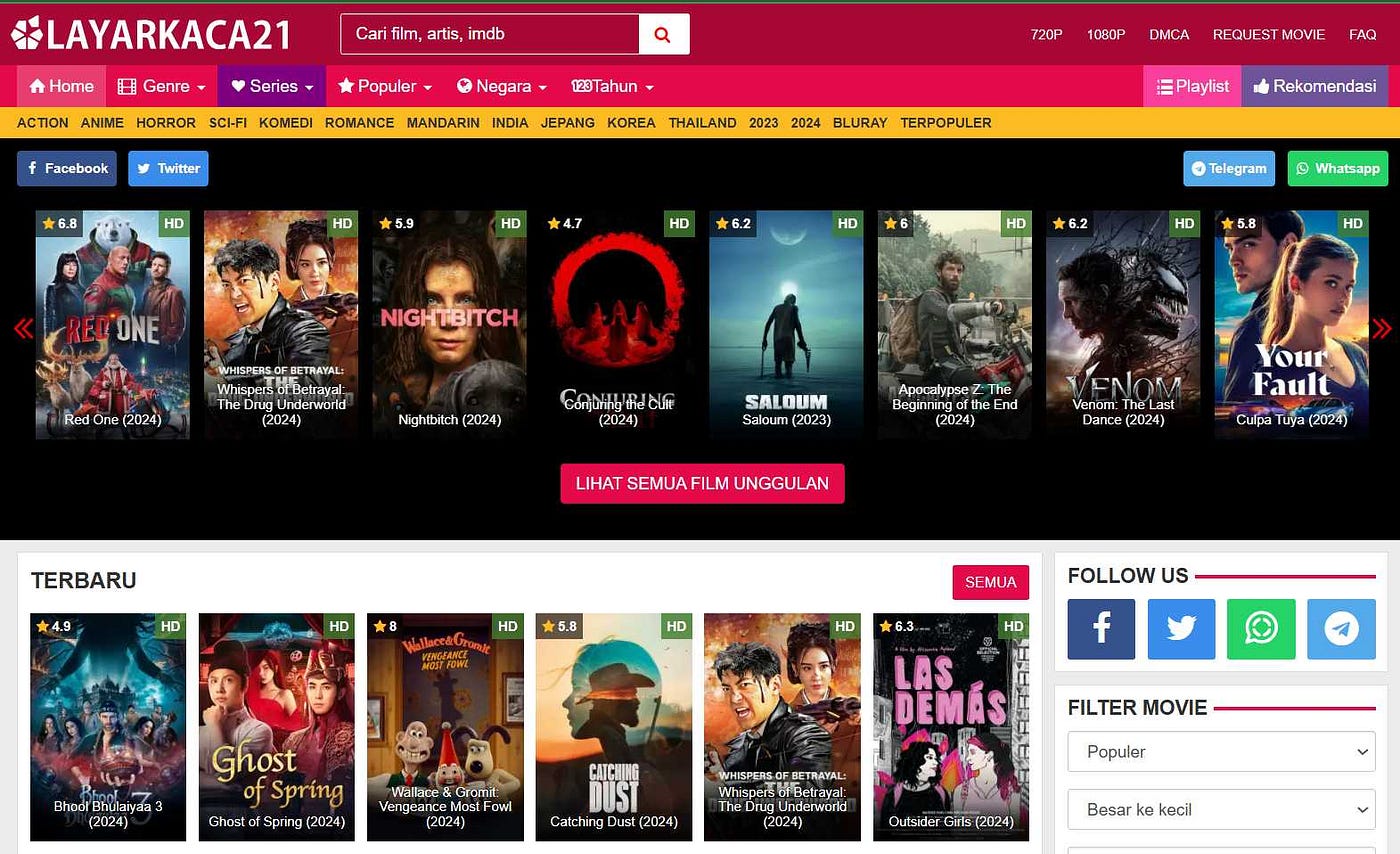Open the FAQ link

pos(1363,34)
